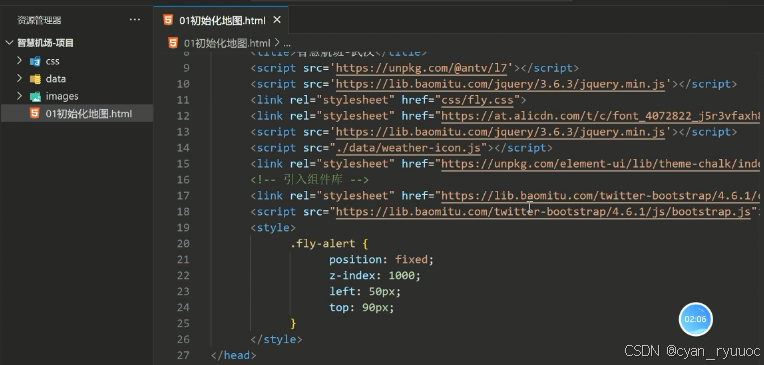Click line number 25 in the gutter

point(183,324)
